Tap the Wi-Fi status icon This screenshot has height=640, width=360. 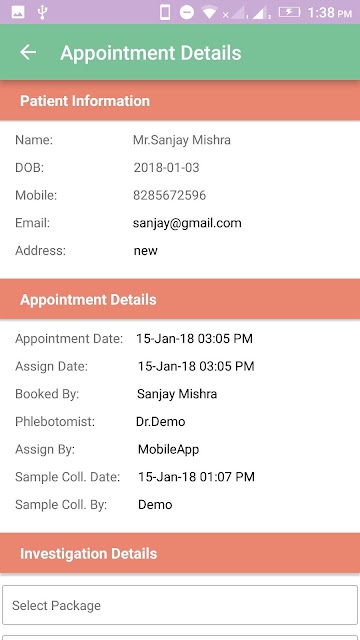(x=209, y=13)
